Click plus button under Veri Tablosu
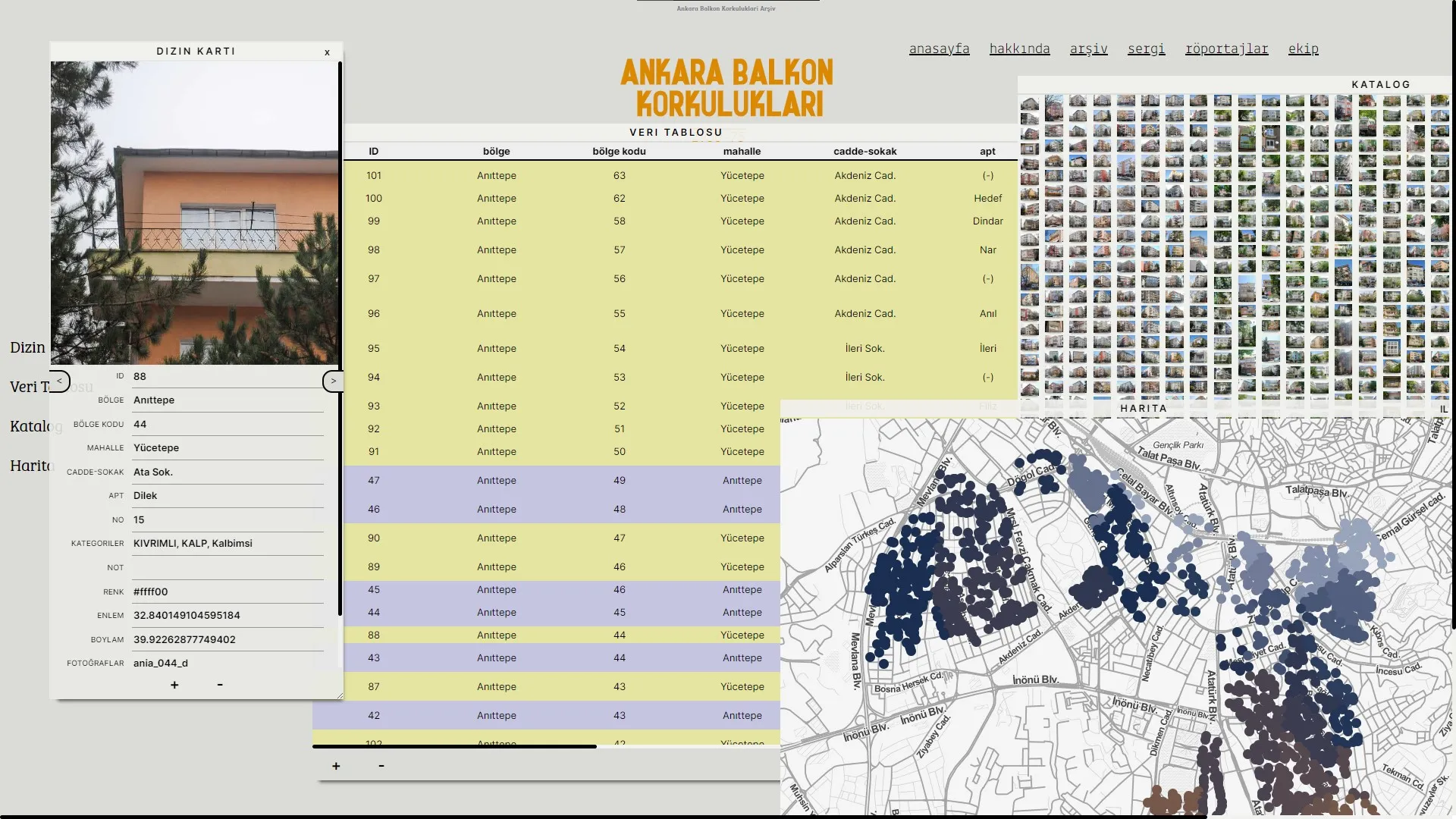This screenshot has height=819, width=1456. [x=336, y=766]
